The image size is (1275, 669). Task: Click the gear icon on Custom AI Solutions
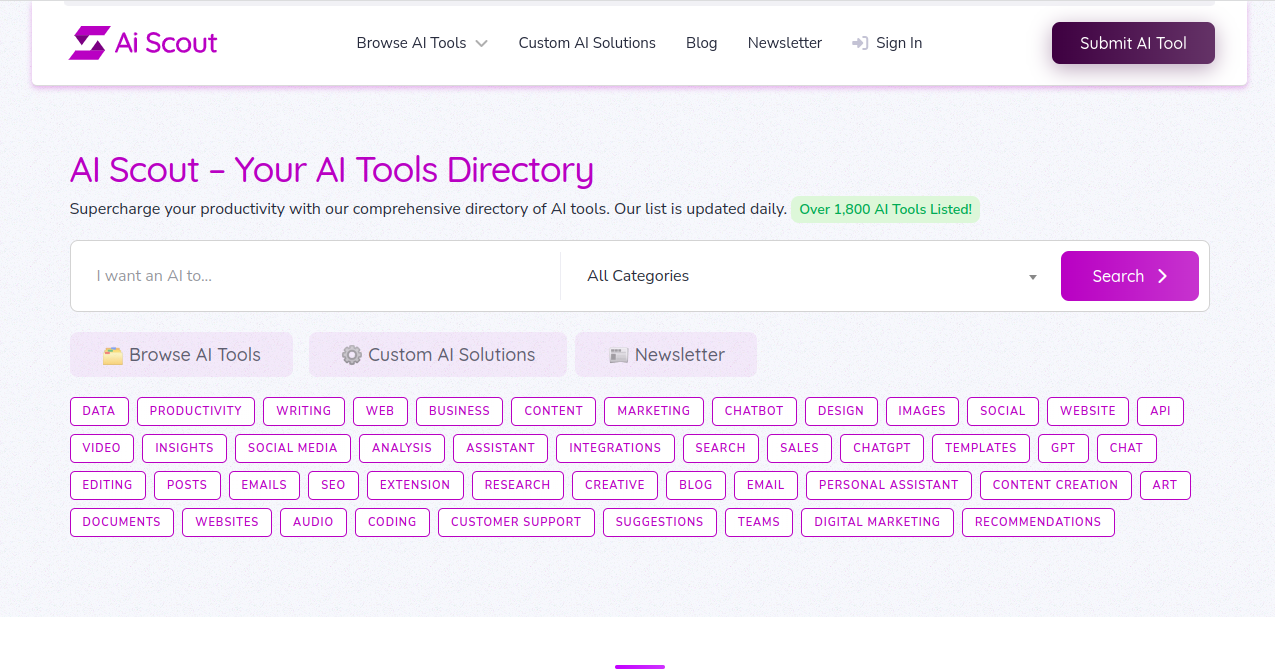[351, 355]
